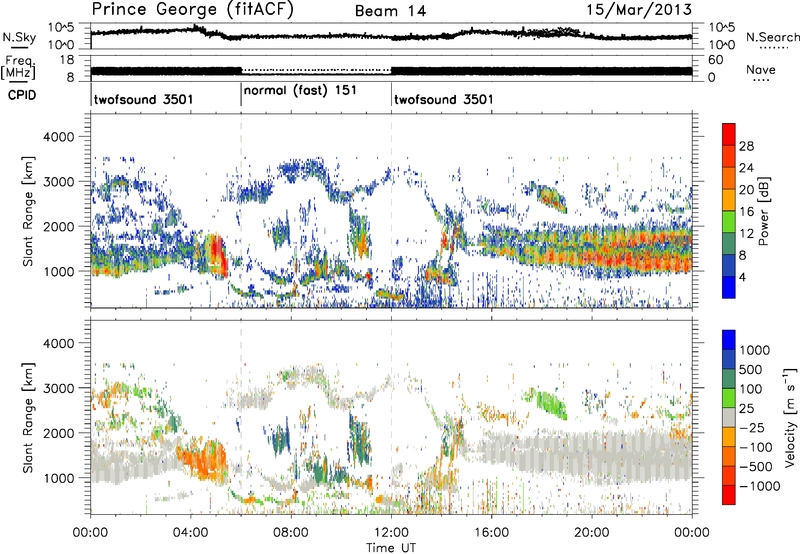Image resolution: width=800 pixels, height=554 pixels.
Task: Click the 'CPID' row label
Action: click(22, 95)
